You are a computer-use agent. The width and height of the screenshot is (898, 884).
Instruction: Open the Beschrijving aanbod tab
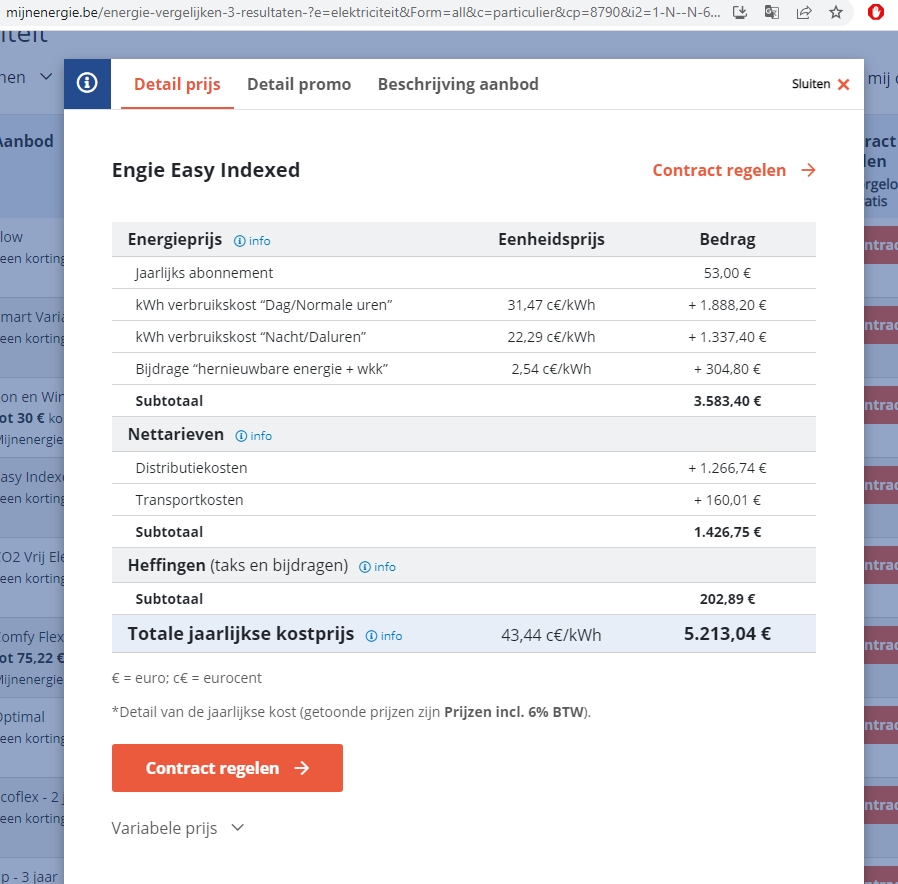(x=458, y=84)
